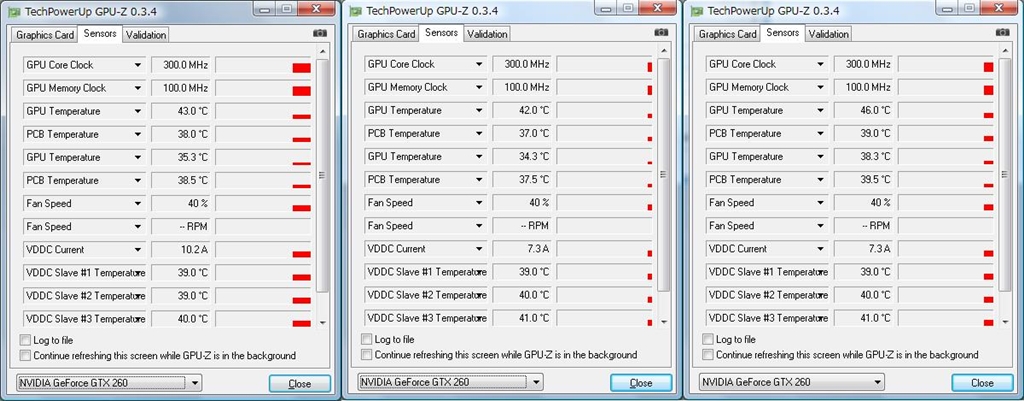Toggle background refresh checkbox in middle window

(367, 355)
